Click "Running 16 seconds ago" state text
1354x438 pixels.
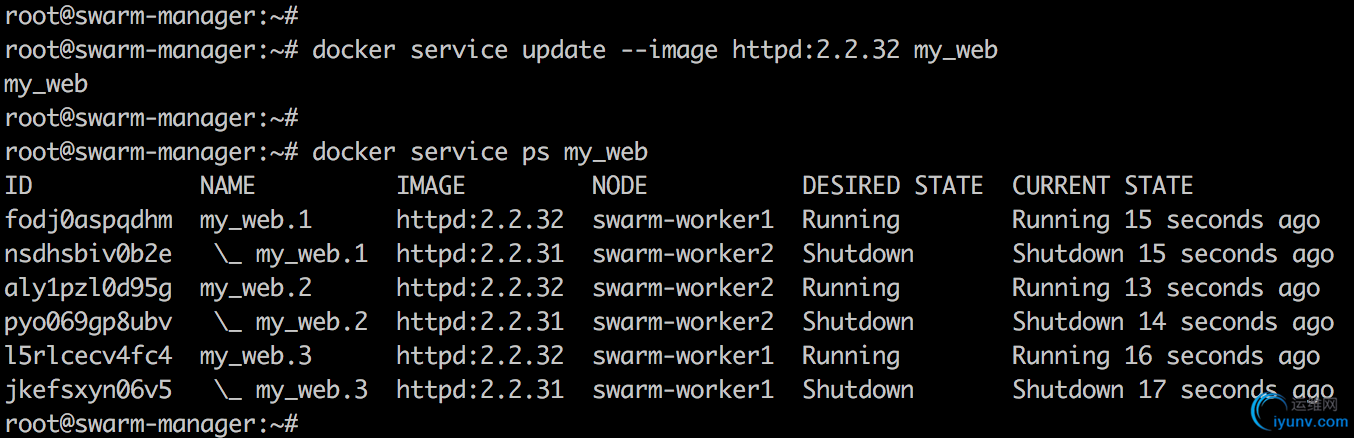tap(1166, 356)
